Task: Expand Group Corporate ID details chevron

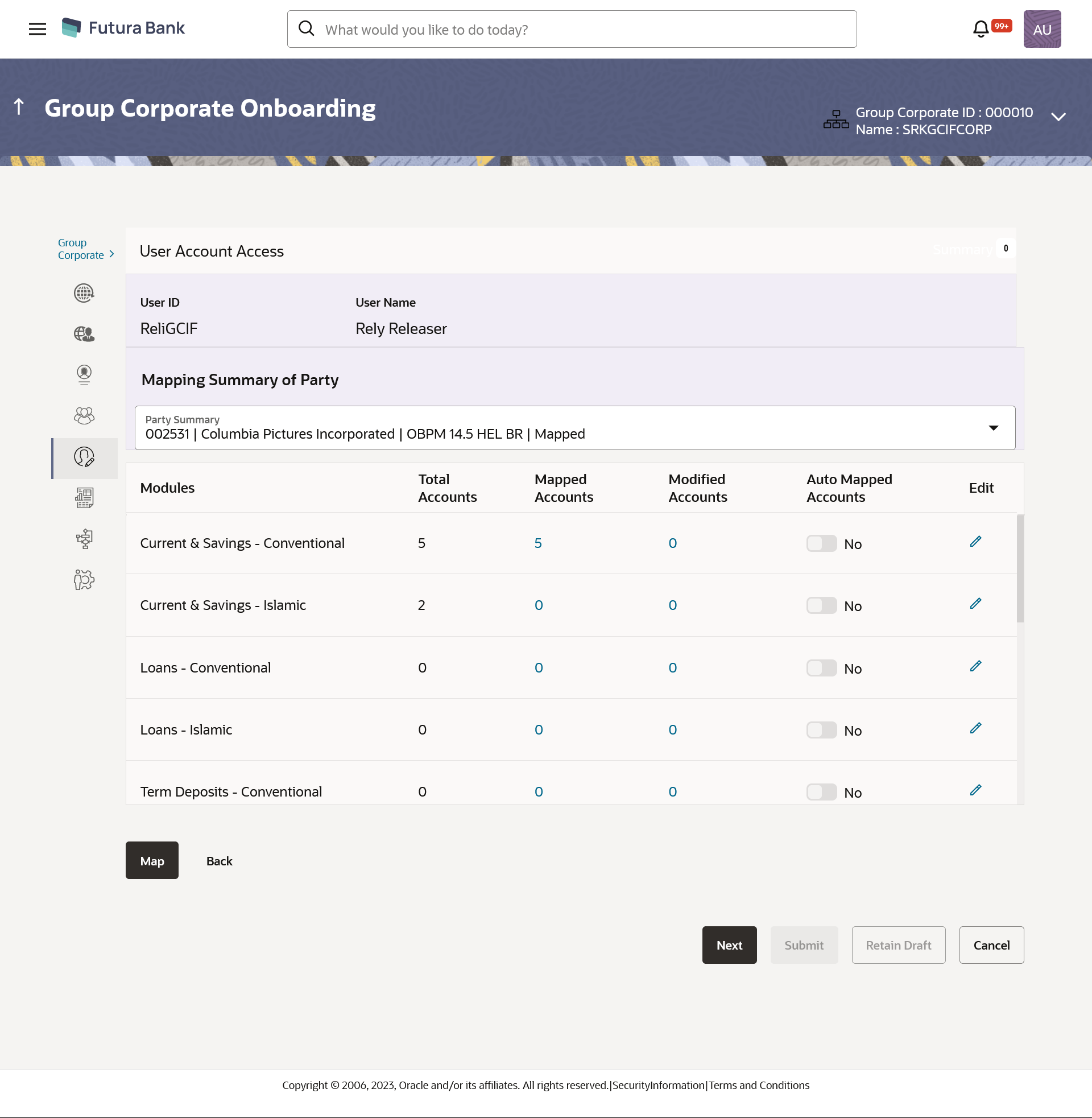Action: 1057,117
